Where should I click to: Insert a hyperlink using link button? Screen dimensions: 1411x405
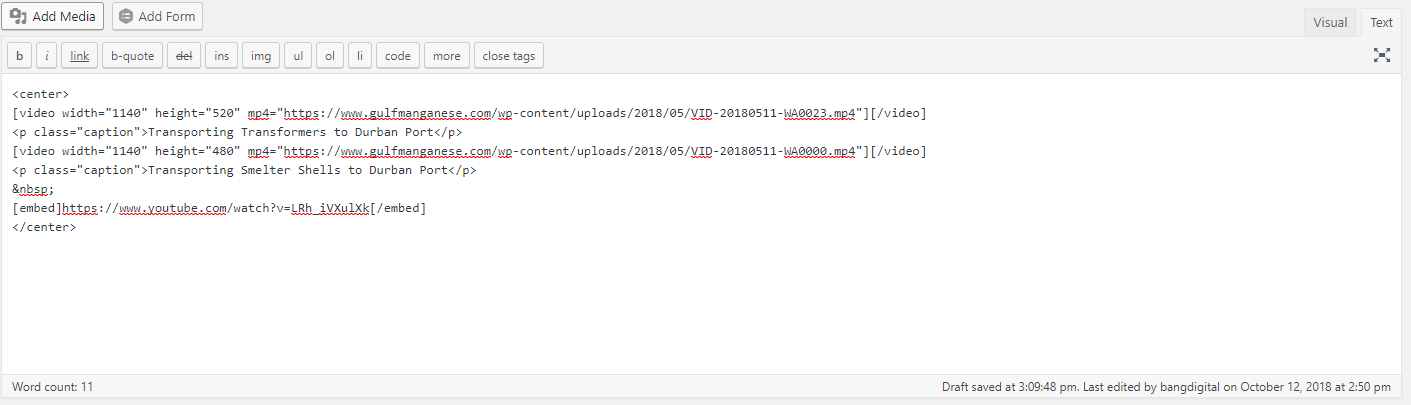pyautogui.click(x=80, y=56)
